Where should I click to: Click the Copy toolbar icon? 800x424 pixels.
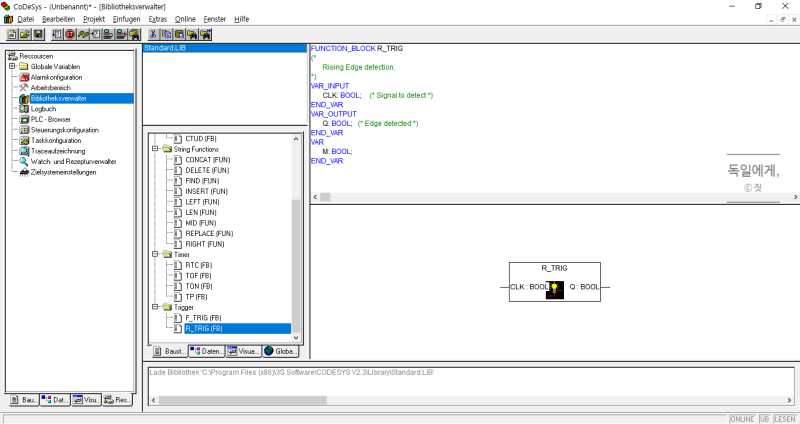click(166, 34)
